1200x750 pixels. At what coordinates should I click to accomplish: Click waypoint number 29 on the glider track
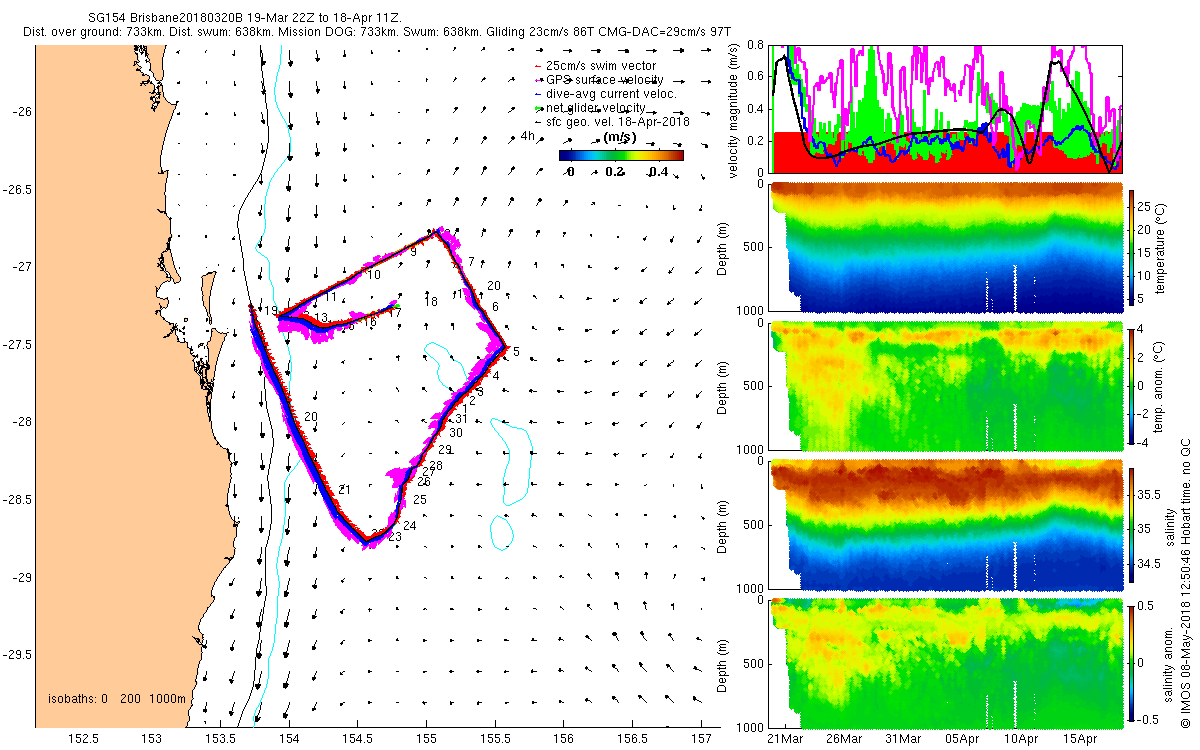click(446, 450)
